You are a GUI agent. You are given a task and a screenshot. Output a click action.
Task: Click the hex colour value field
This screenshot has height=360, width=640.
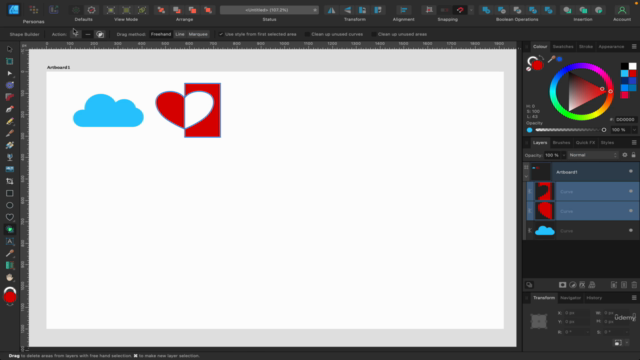click(625, 120)
